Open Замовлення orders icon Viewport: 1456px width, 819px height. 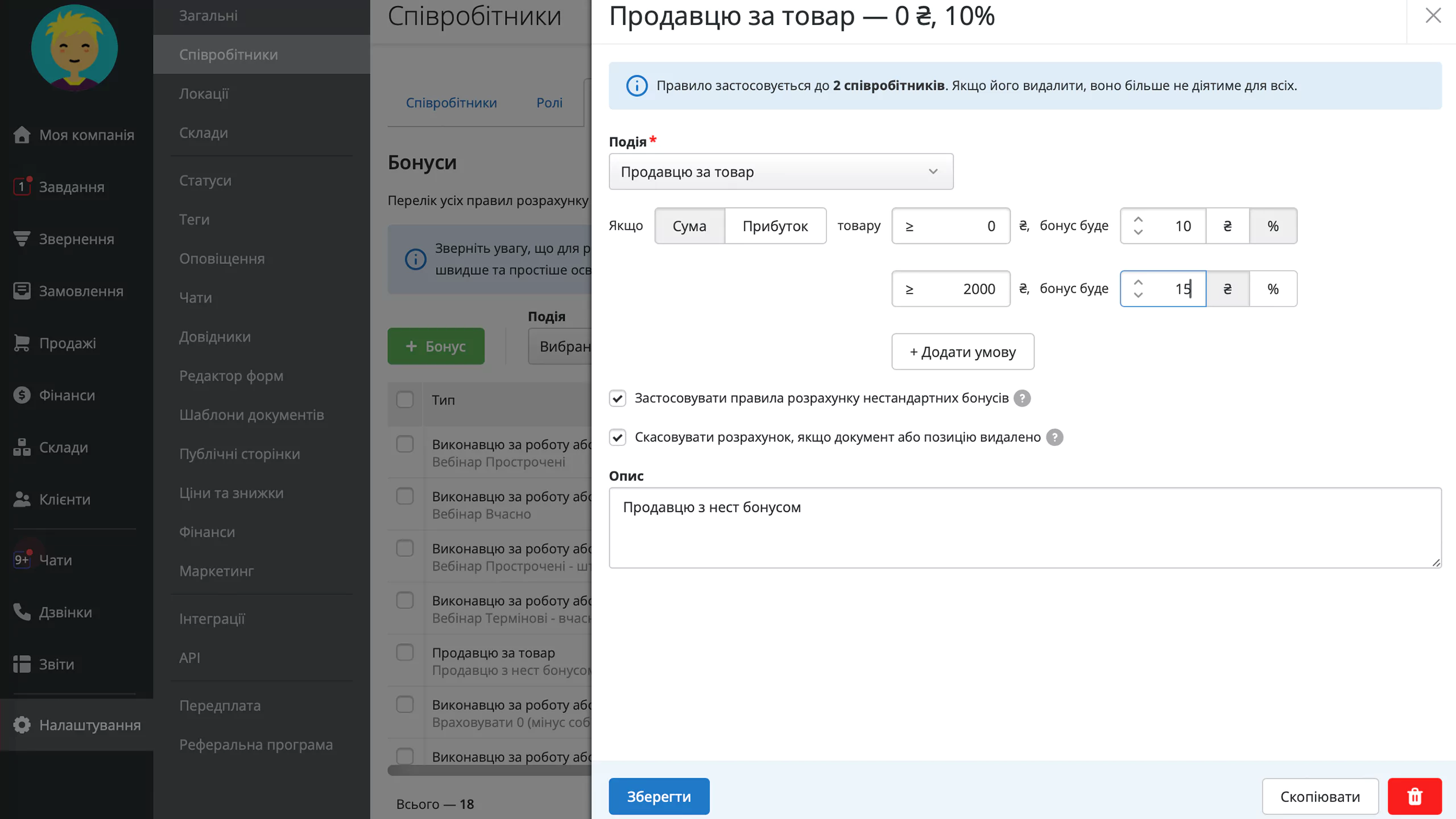pos(22,291)
